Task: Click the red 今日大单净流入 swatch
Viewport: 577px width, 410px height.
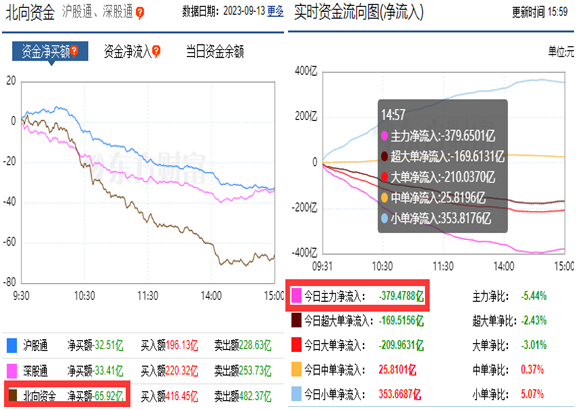Action: coord(296,345)
